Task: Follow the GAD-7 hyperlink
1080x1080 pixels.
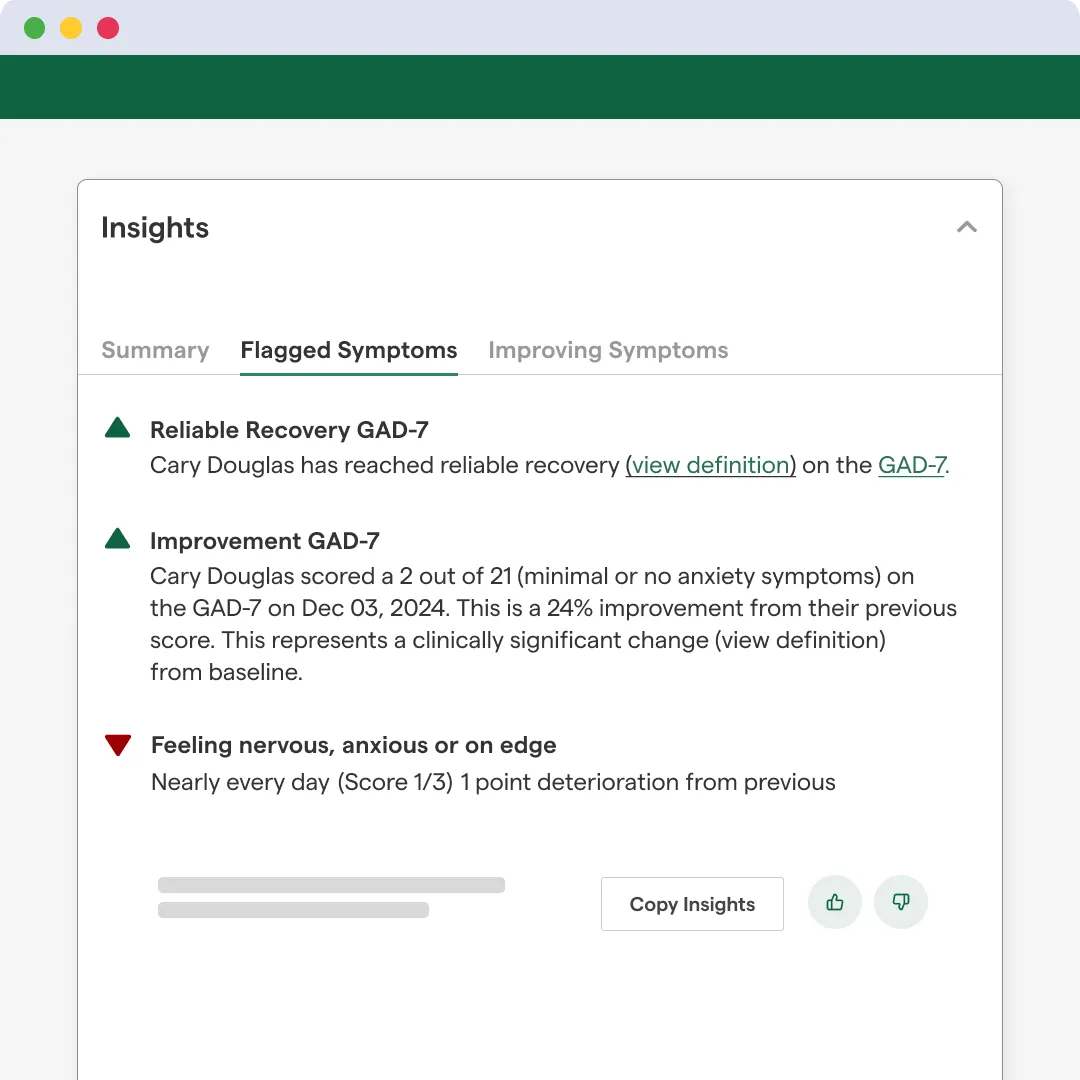Action: (911, 465)
